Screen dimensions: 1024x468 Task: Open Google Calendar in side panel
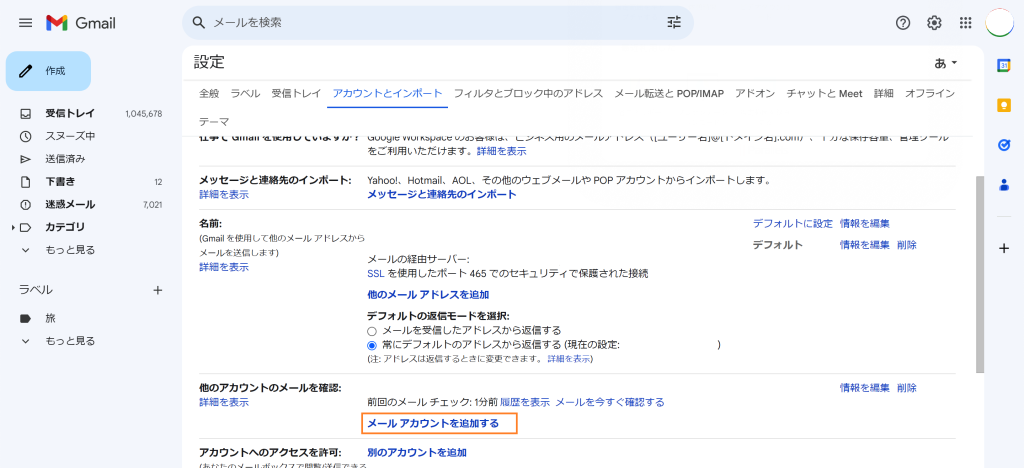[x=1004, y=65]
